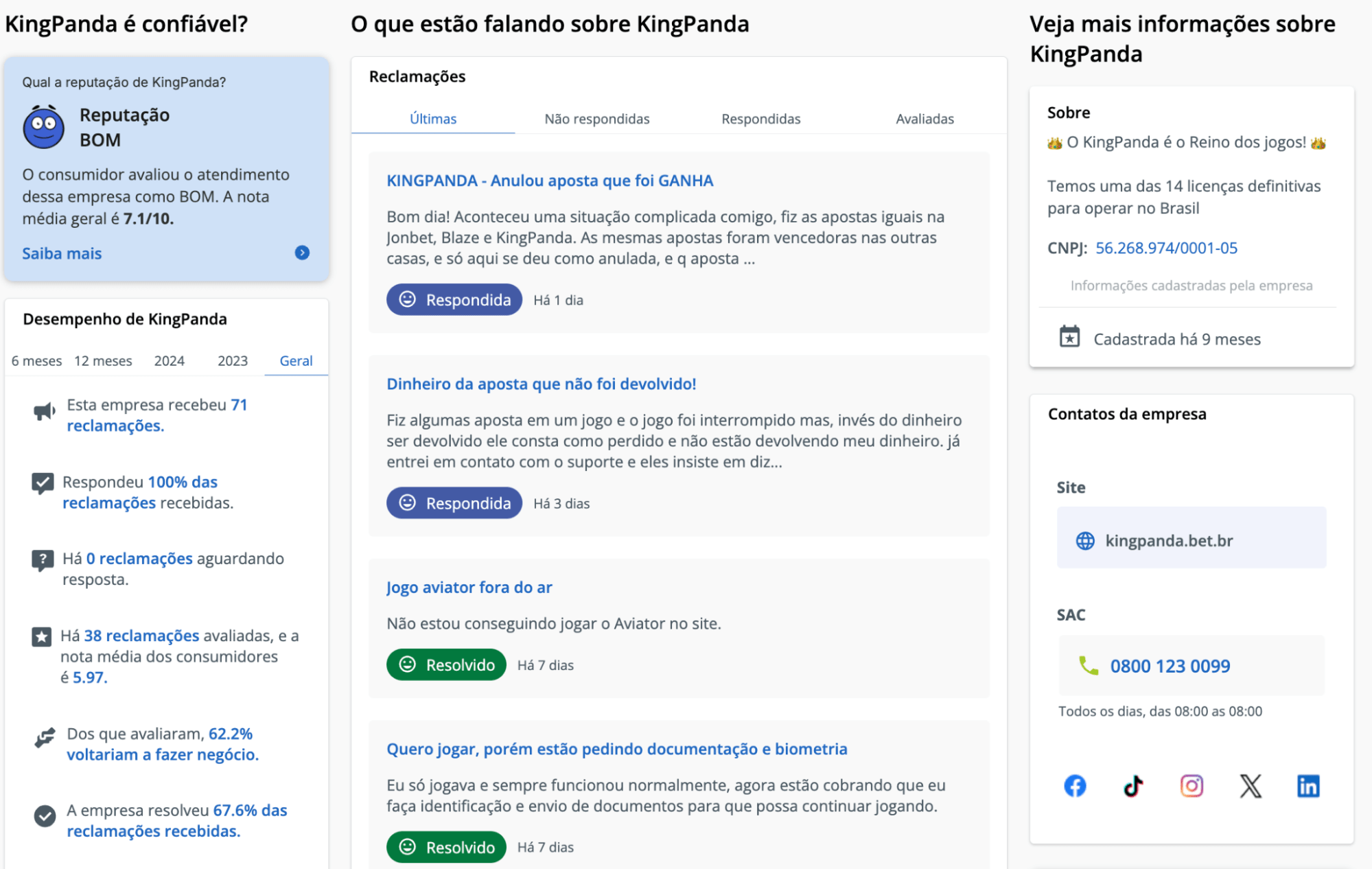The width and height of the screenshot is (1372, 869).
Task: Click the crown emoji after Reino dos jogos!
Action: (1318, 143)
